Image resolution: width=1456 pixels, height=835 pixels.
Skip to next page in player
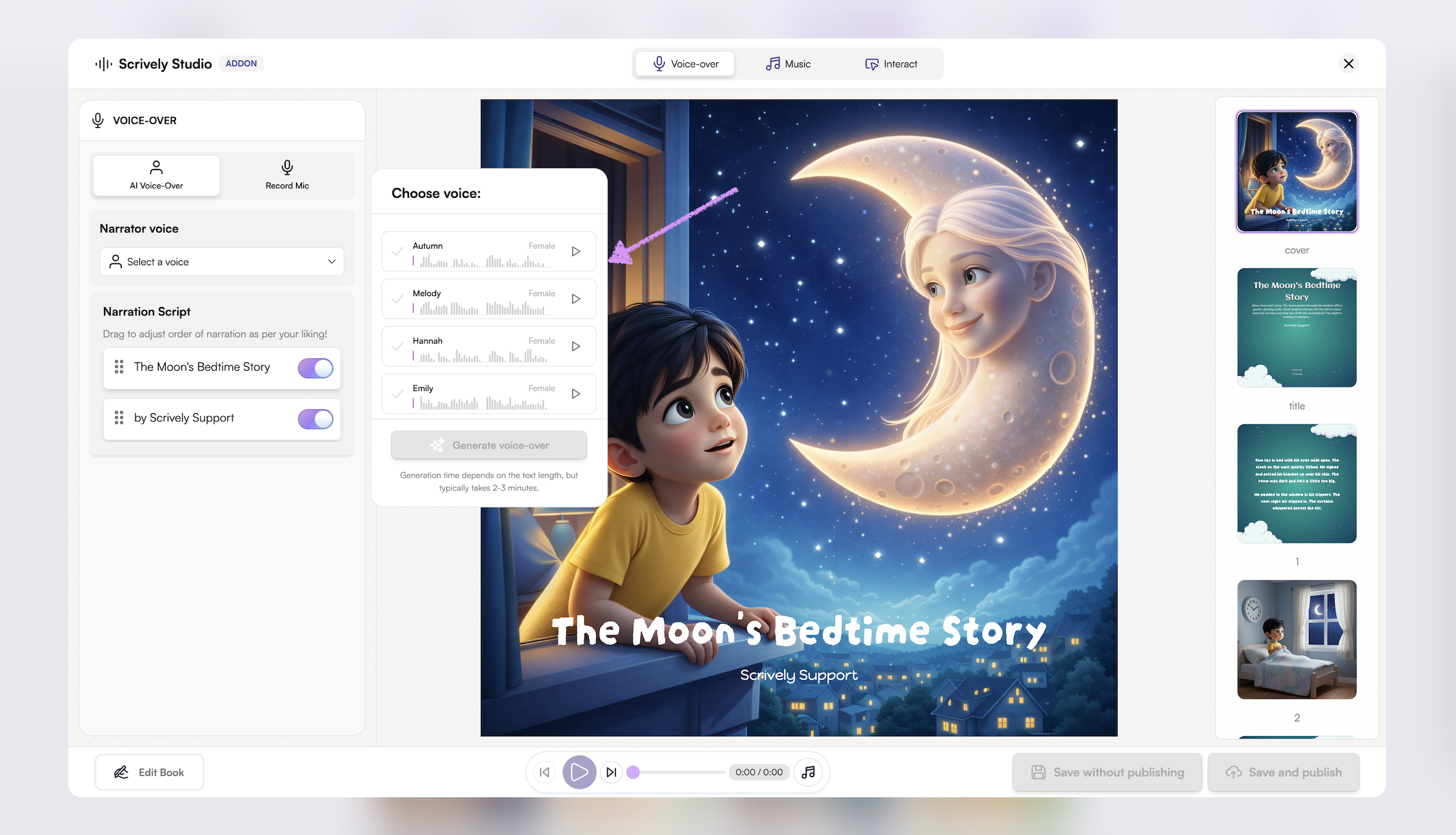[x=611, y=772]
